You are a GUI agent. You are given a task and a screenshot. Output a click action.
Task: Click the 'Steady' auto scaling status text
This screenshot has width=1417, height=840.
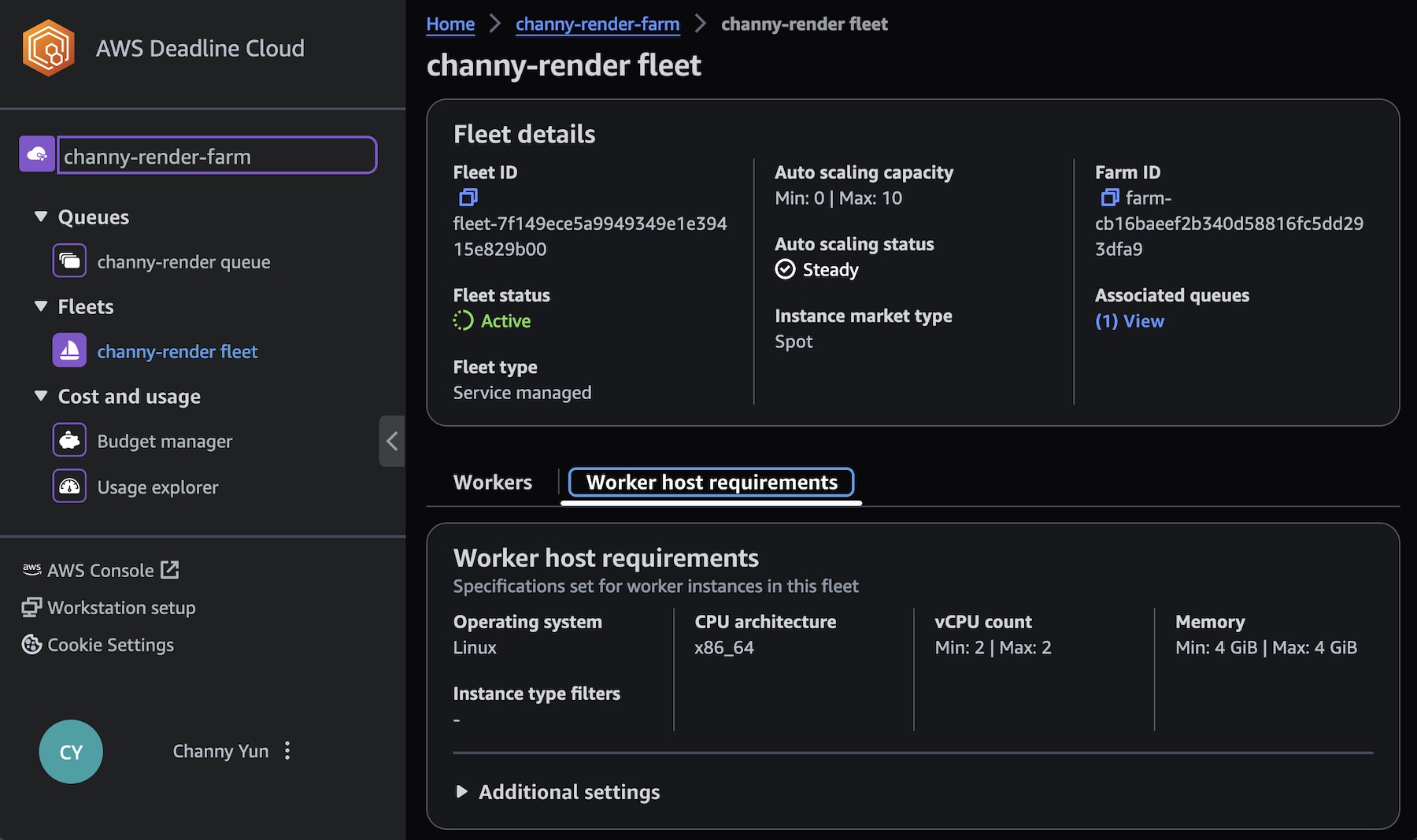click(x=831, y=269)
